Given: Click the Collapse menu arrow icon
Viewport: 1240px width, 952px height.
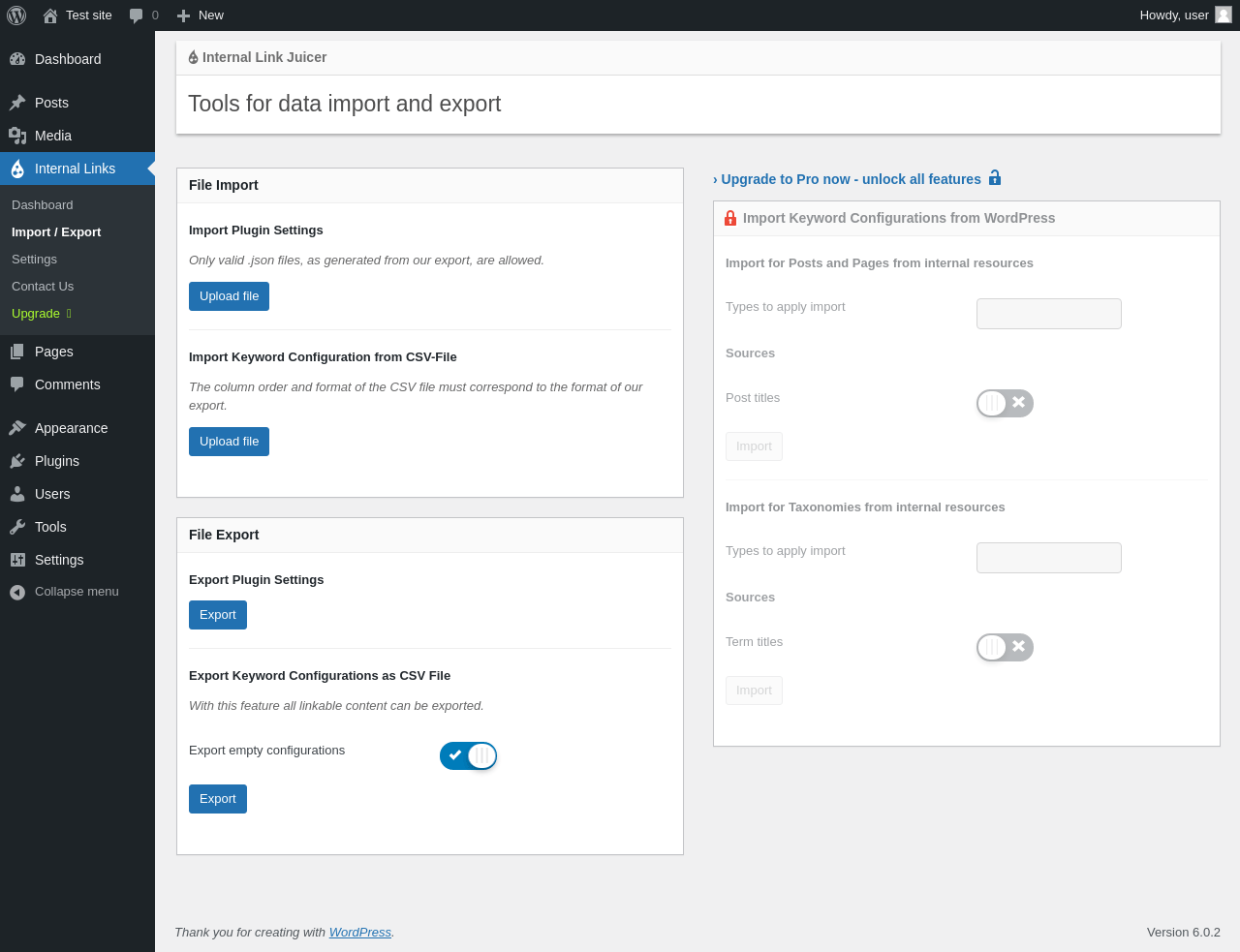Looking at the screenshot, I should [x=17, y=592].
